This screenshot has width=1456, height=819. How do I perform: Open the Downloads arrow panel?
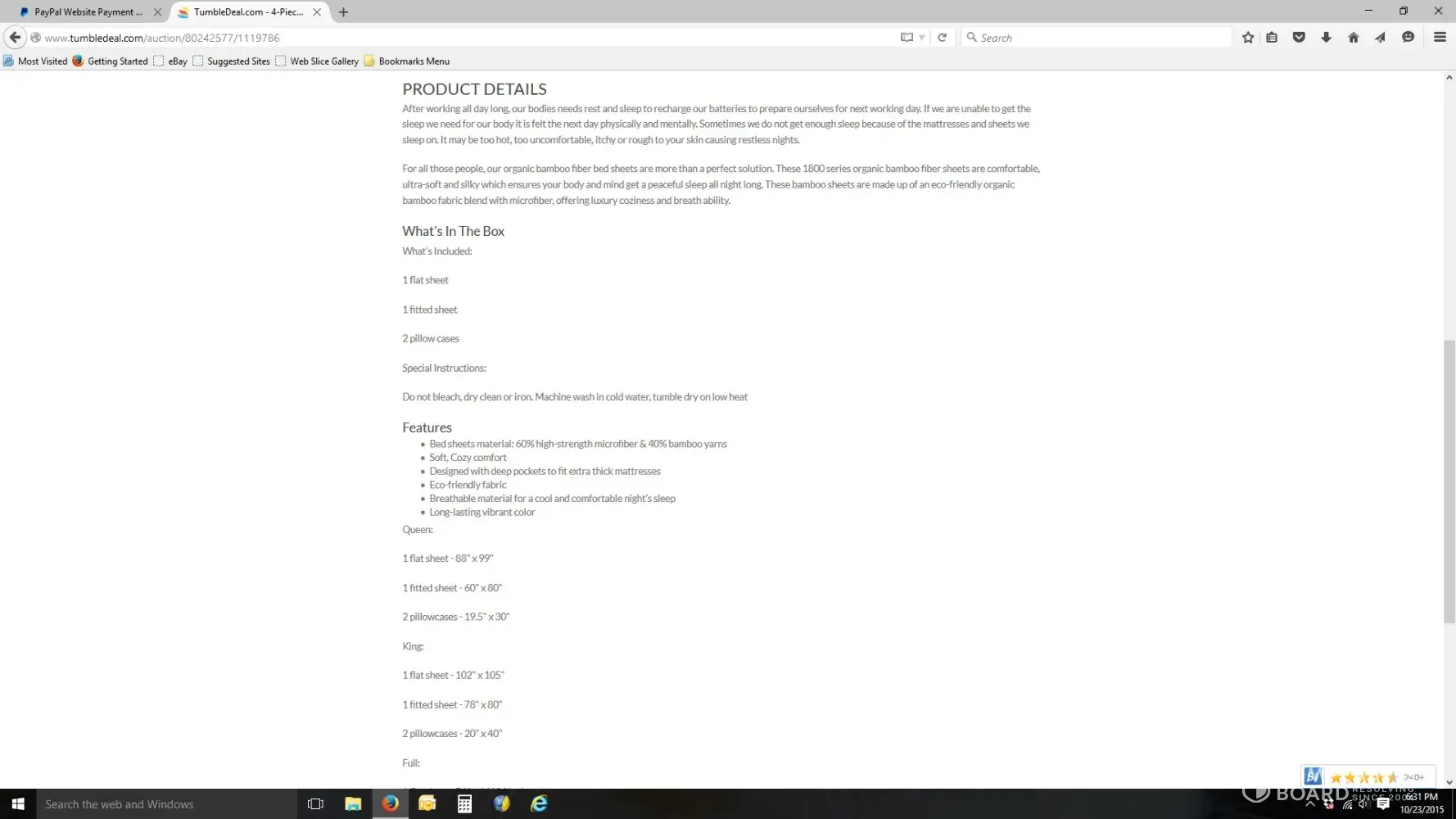coord(1327,38)
